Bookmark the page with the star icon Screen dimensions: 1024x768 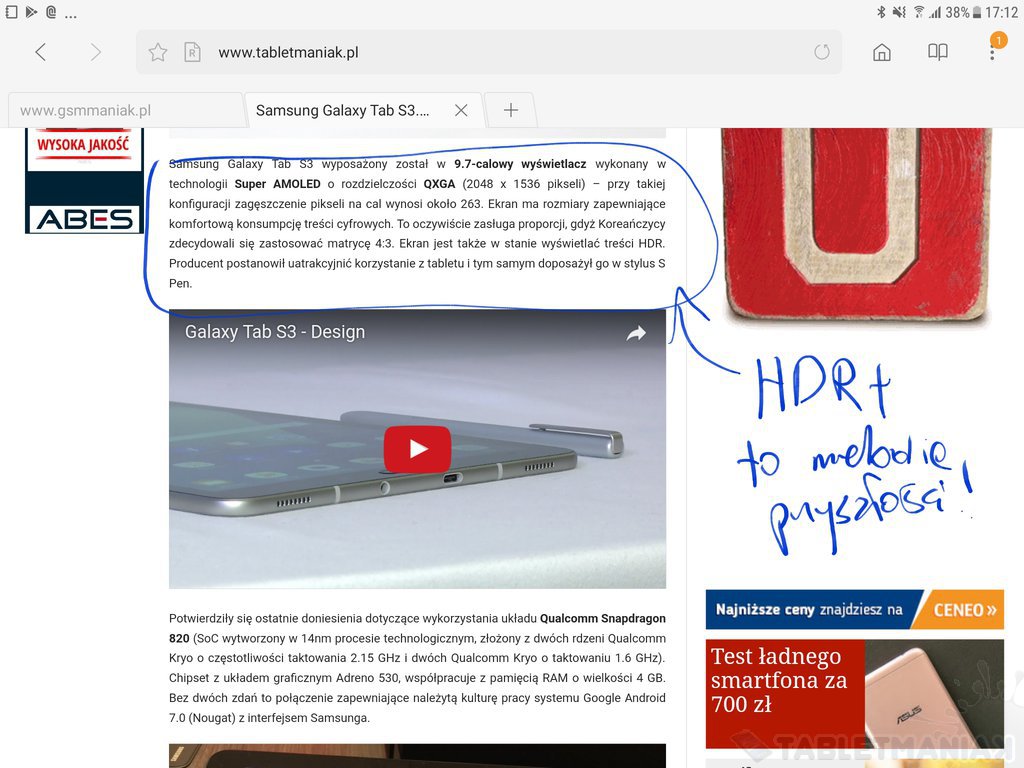click(158, 52)
